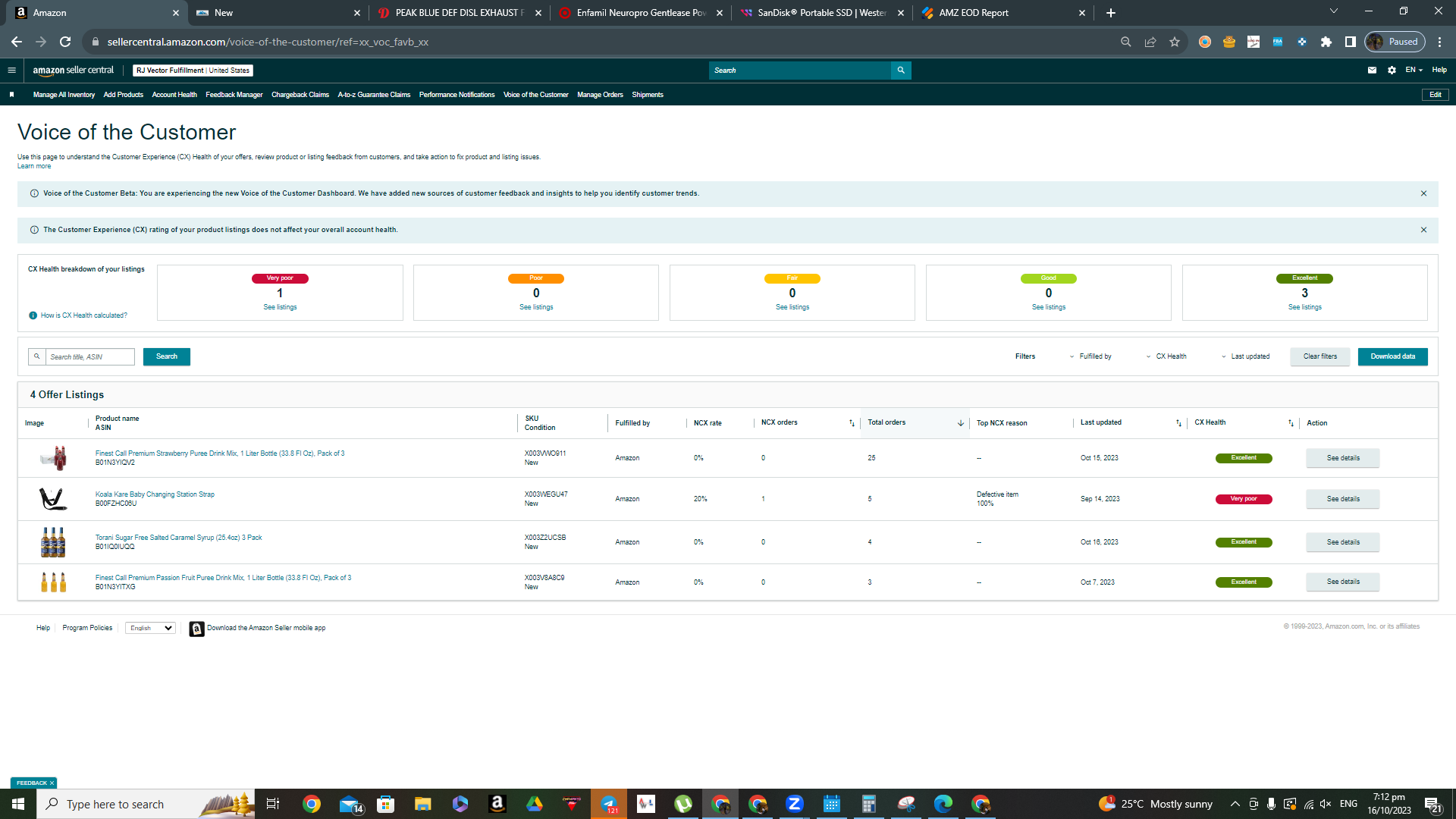Click the RJ Vector Fulfillment account switcher
The image size is (1456, 819).
pos(193,71)
